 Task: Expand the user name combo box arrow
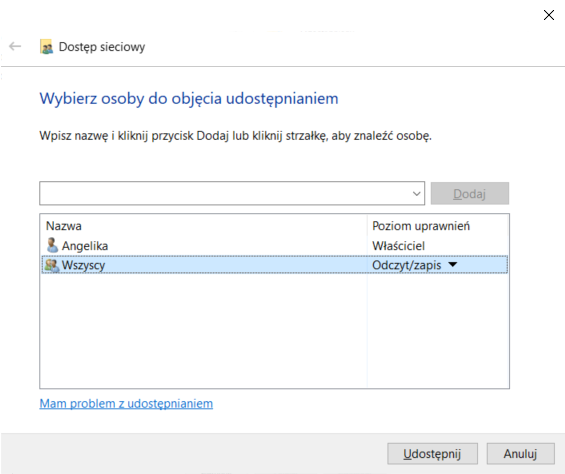coord(417,194)
